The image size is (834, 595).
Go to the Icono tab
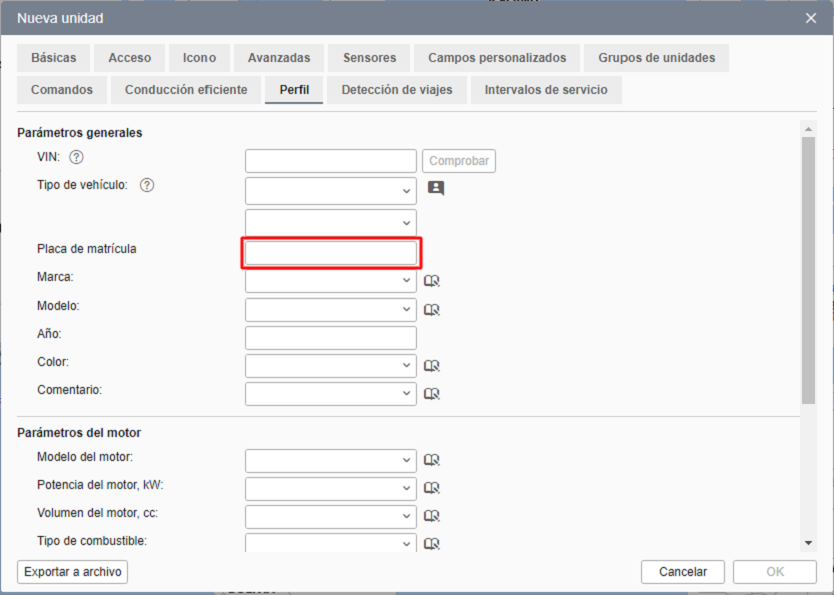(x=199, y=58)
